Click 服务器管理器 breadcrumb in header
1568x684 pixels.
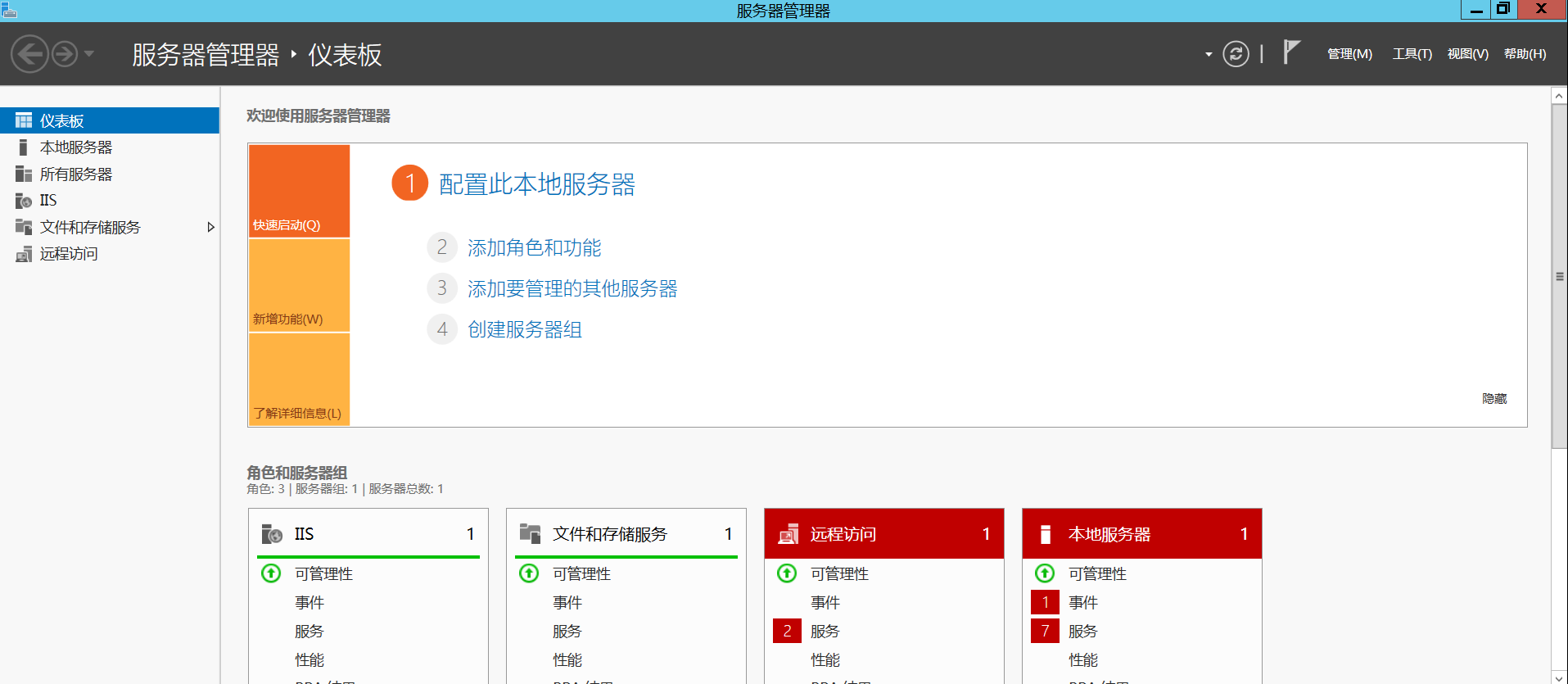(206, 55)
